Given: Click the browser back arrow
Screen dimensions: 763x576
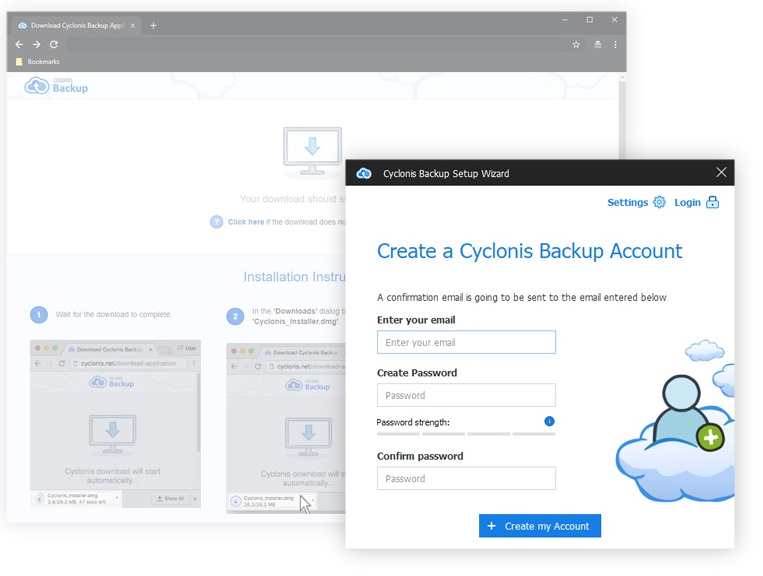Looking at the screenshot, I should tap(19, 44).
